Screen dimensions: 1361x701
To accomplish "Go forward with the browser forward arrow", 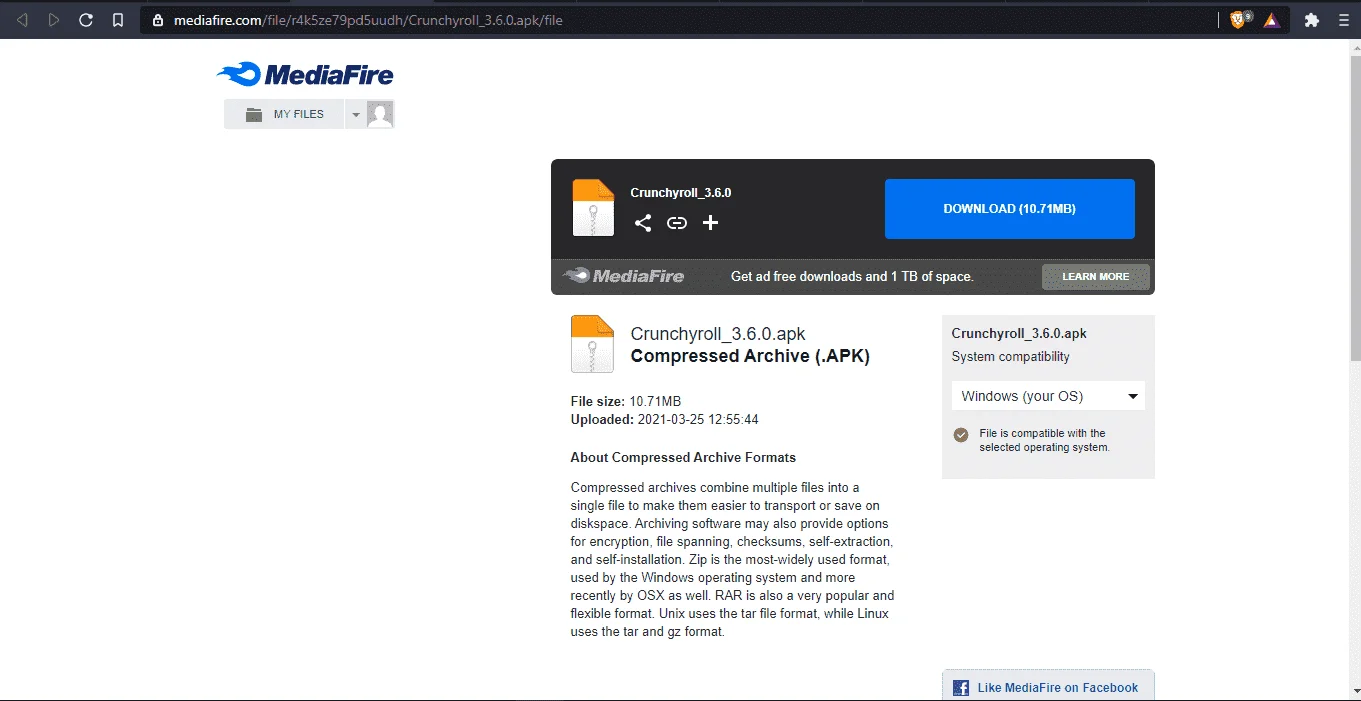I will (x=54, y=20).
